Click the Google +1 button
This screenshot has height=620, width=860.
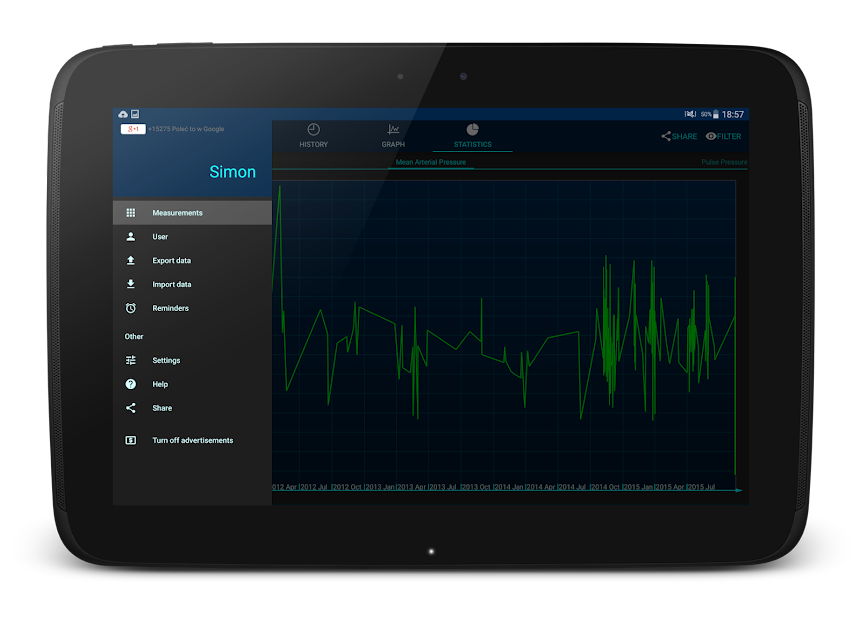[133, 129]
